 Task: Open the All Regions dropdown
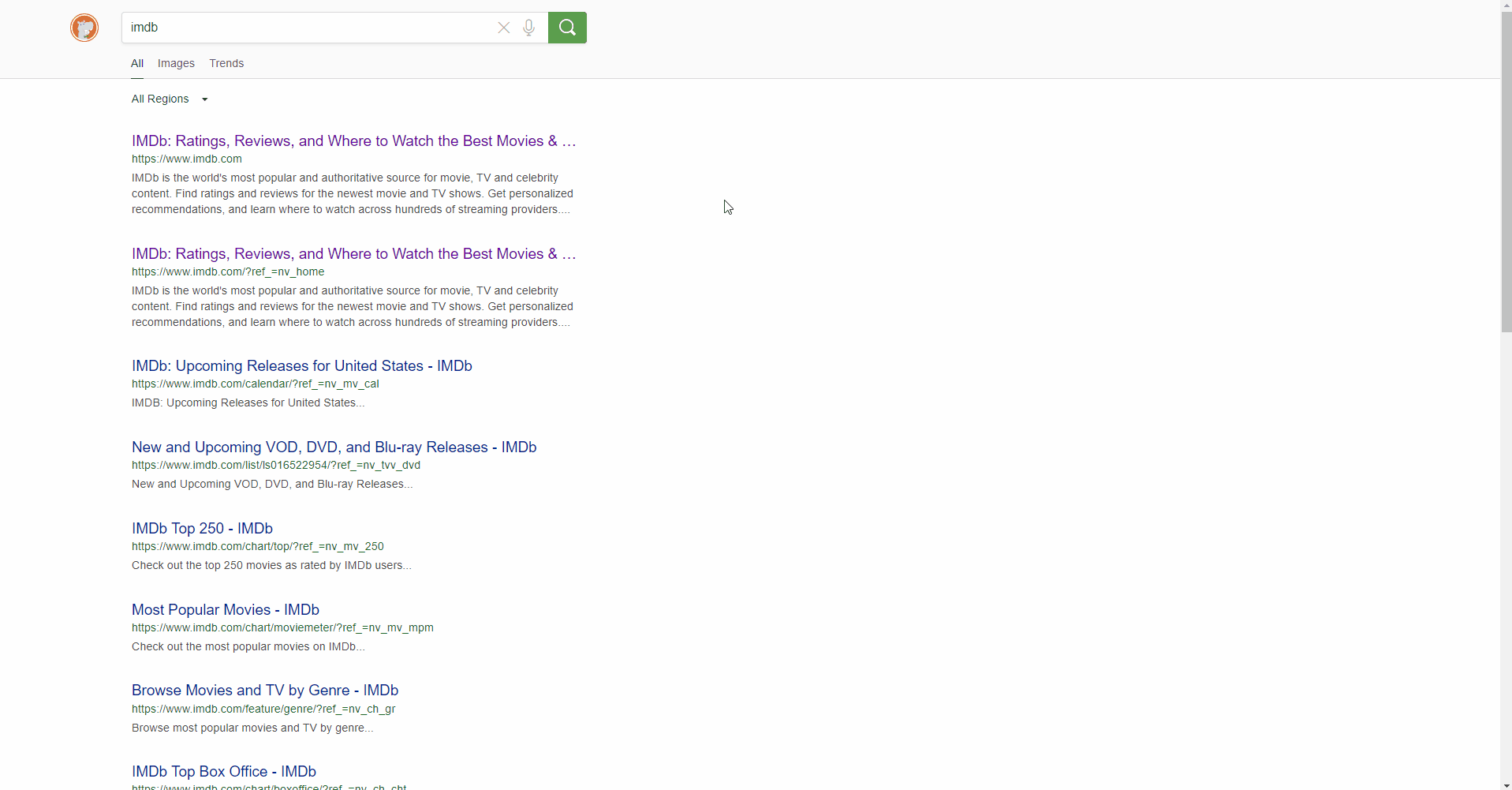pyautogui.click(x=170, y=99)
